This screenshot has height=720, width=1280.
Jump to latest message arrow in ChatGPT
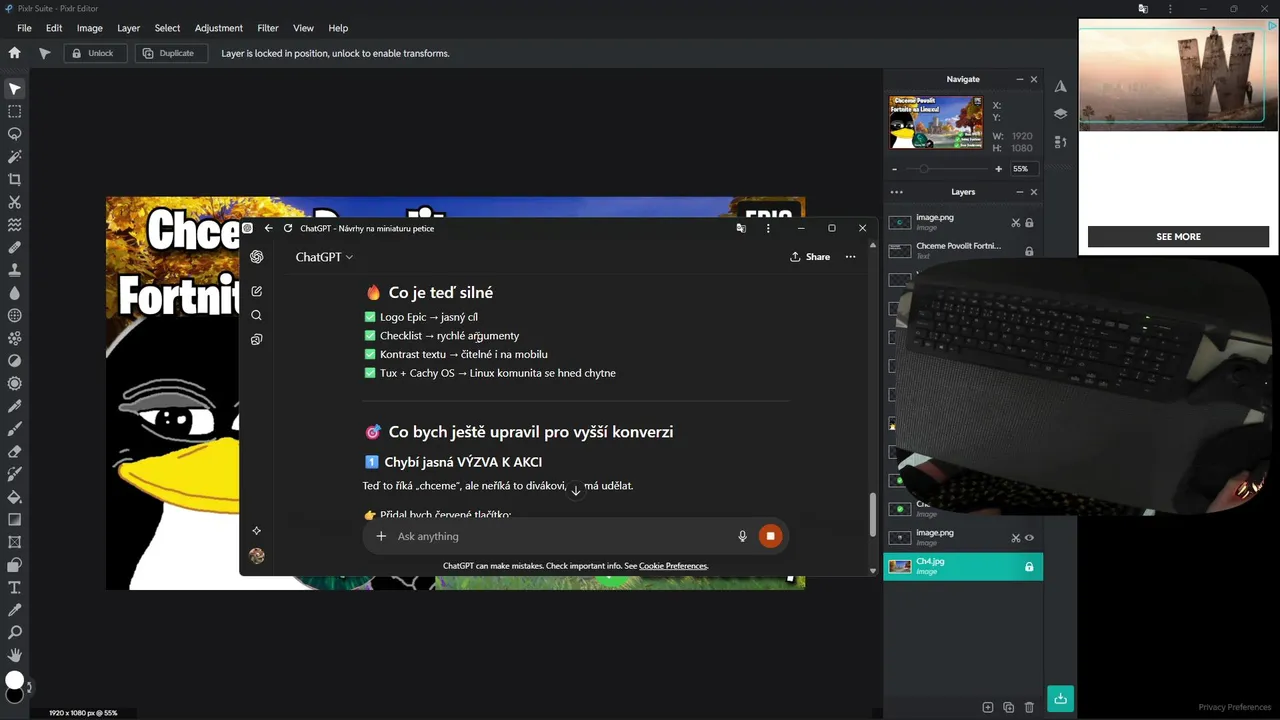tap(575, 490)
